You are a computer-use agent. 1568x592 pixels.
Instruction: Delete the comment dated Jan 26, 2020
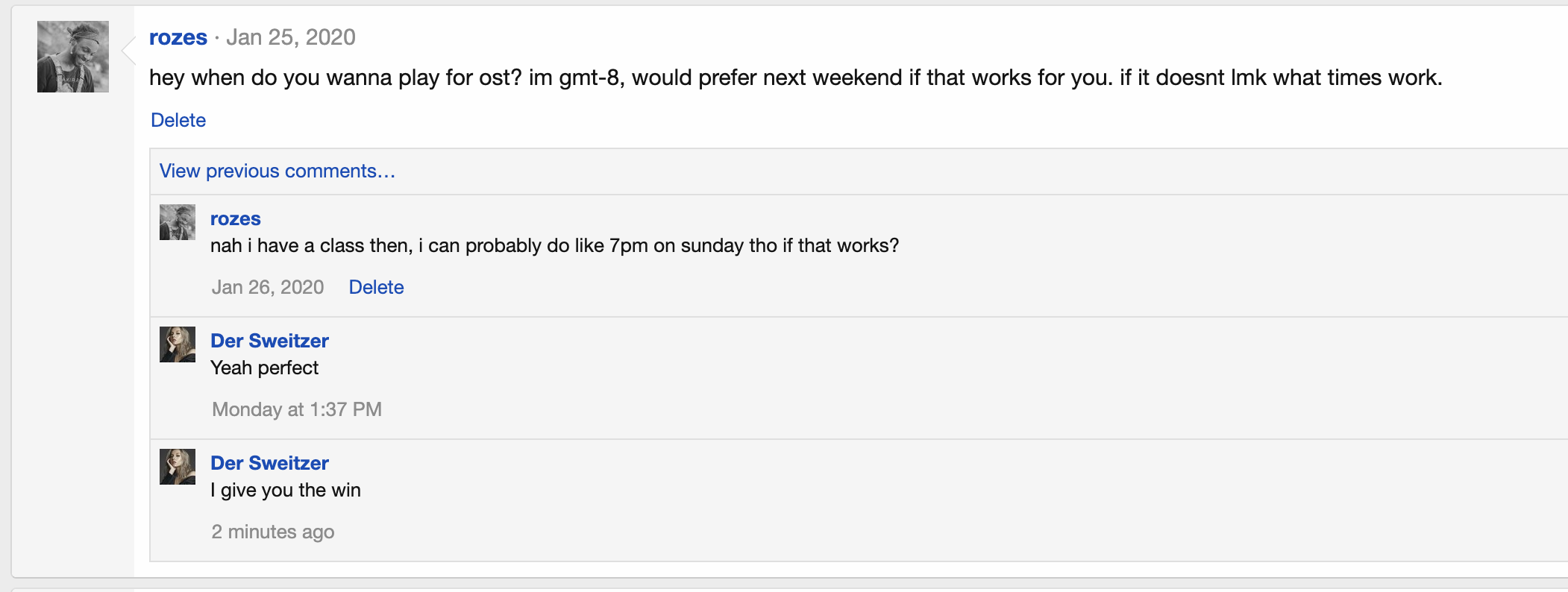[376, 287]
